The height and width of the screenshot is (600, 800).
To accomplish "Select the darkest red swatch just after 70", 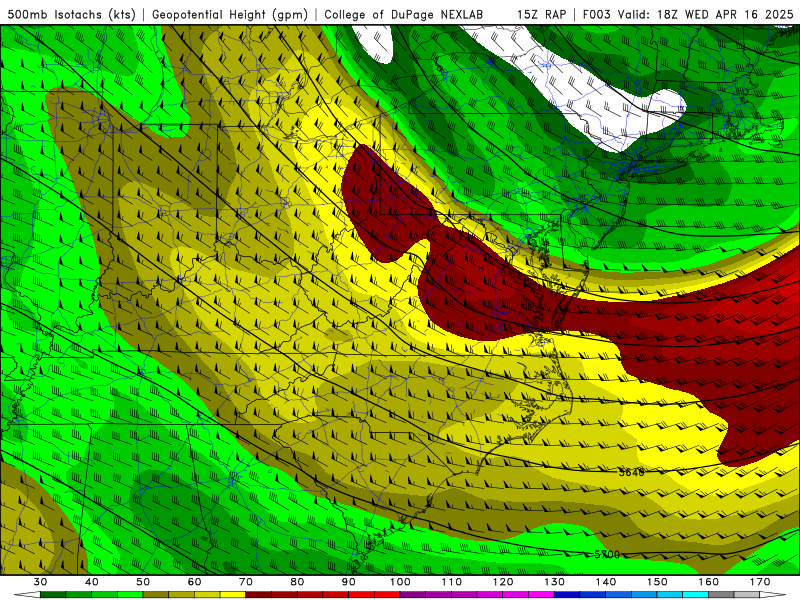I will point(259,595).
